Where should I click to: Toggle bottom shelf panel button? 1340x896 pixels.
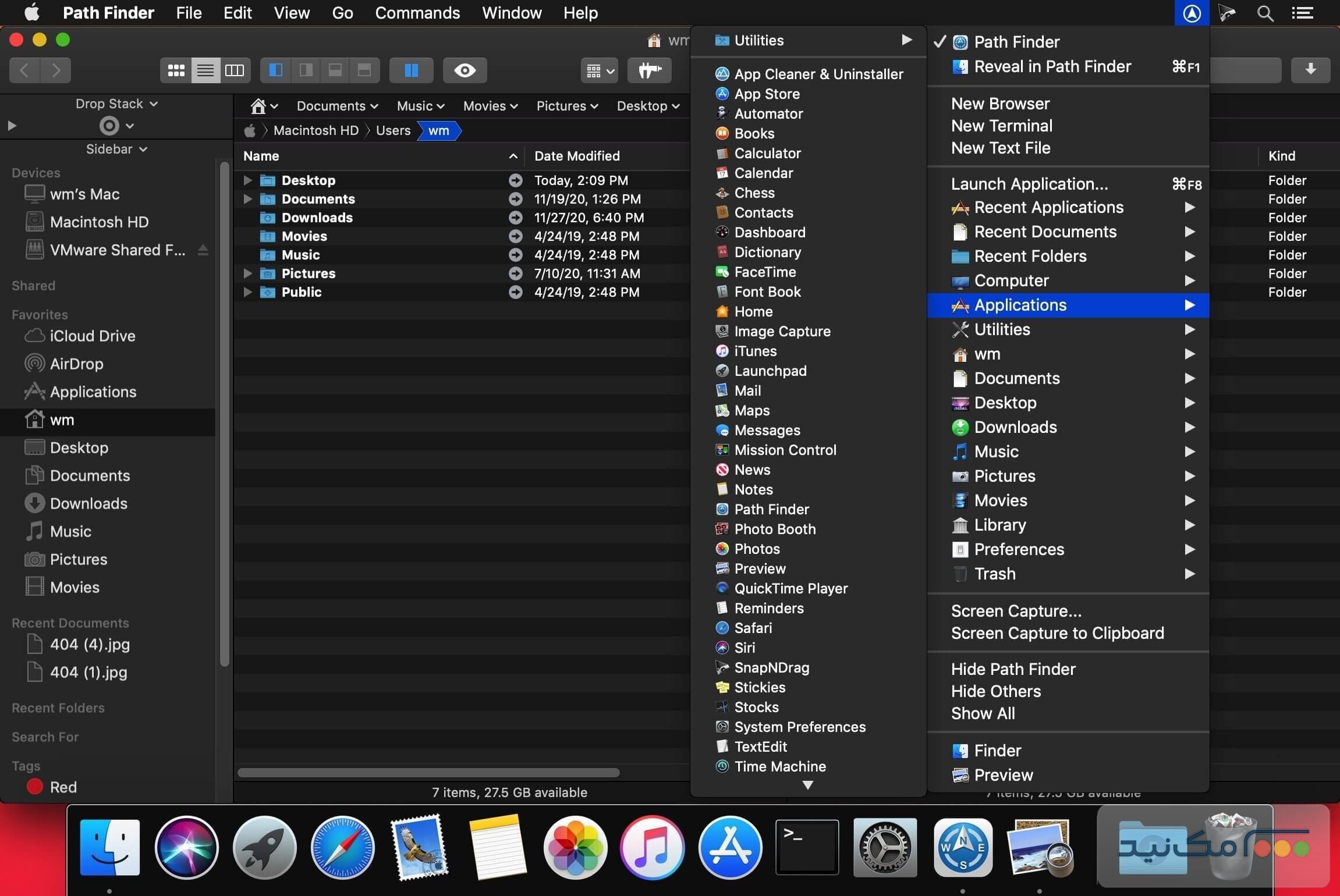click(335, 70)
